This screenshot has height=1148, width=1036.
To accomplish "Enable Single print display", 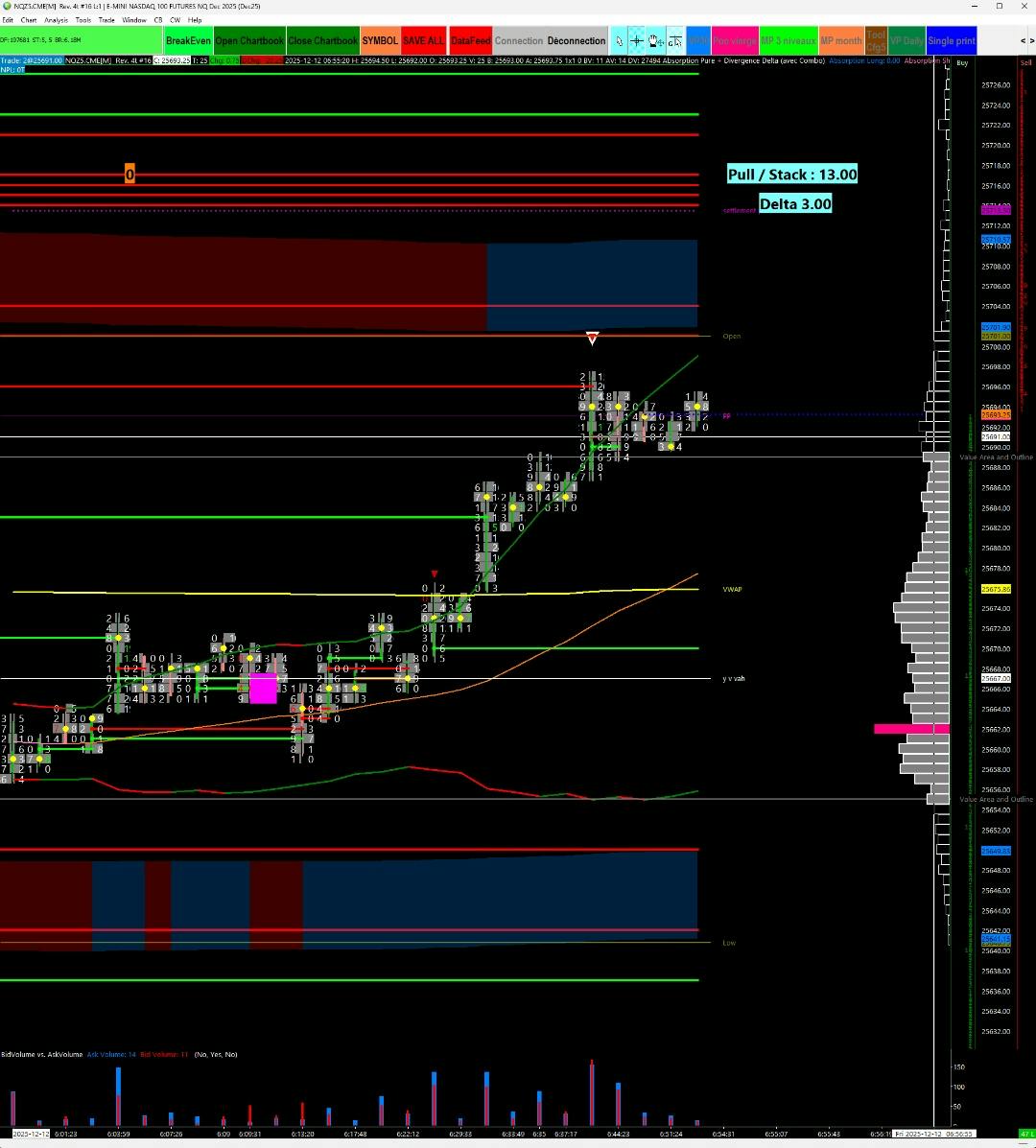I will 951,40.
